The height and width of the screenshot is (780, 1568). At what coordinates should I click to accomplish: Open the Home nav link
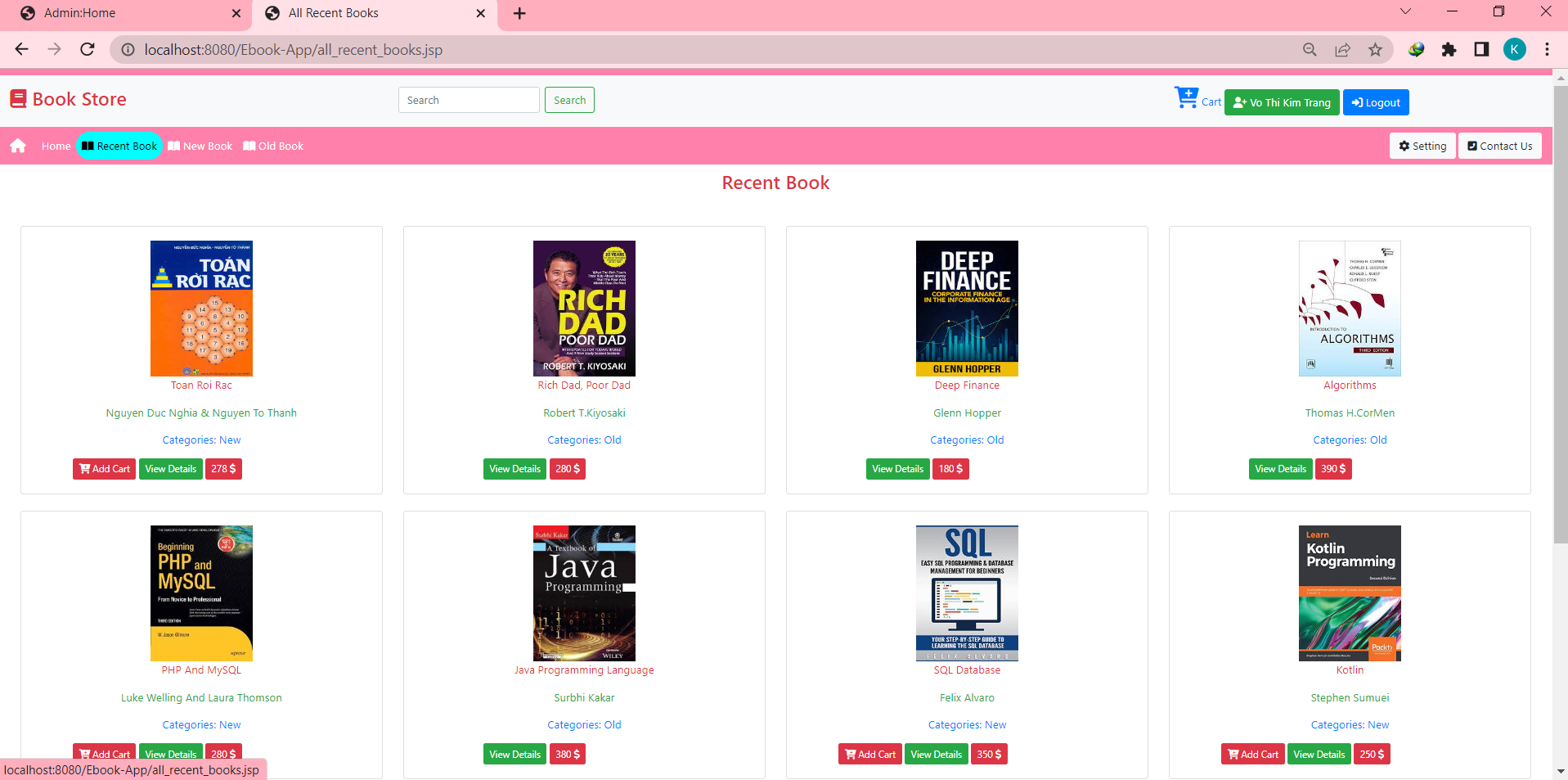[x=56, y=146]
